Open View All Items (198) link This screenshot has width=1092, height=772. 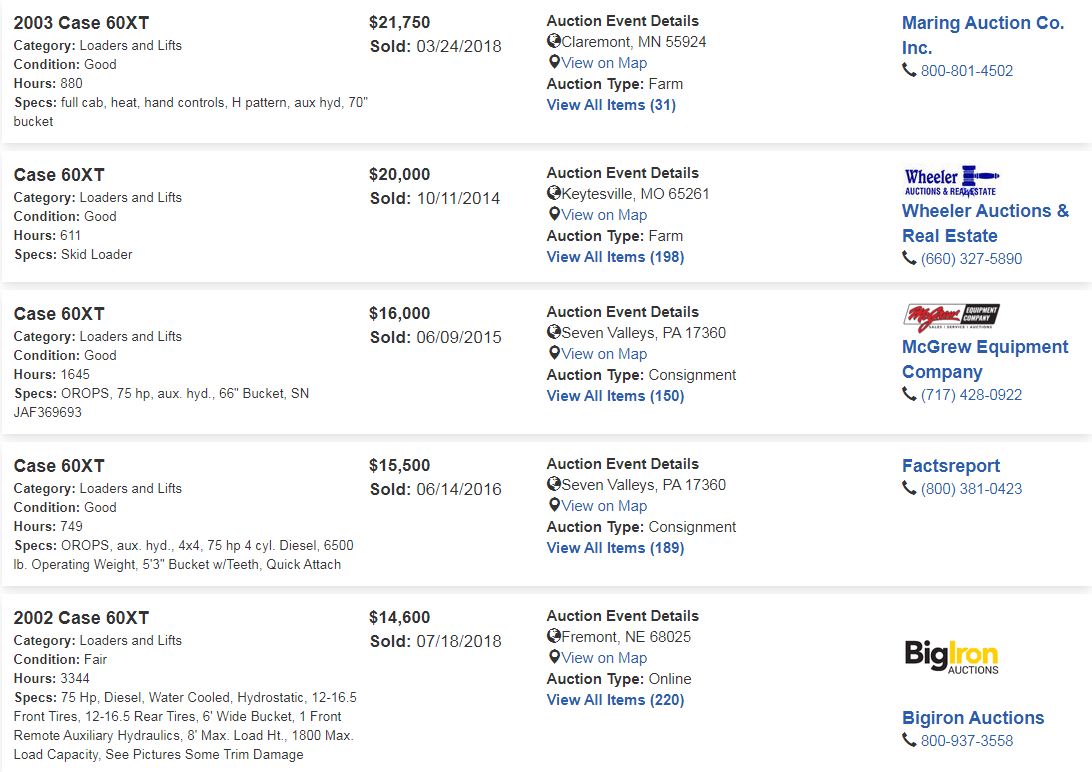(x=616, y=257)
